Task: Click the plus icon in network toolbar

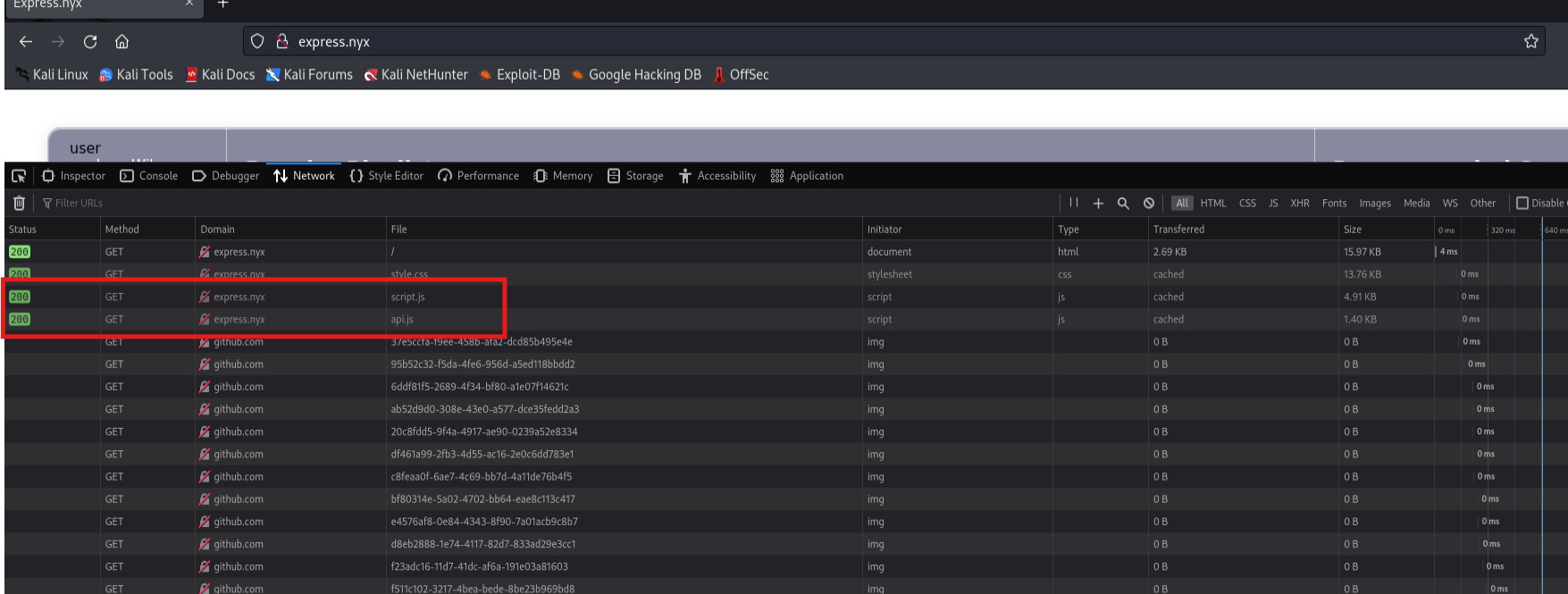Action: pyautogui.click(x=1098, y=204)
